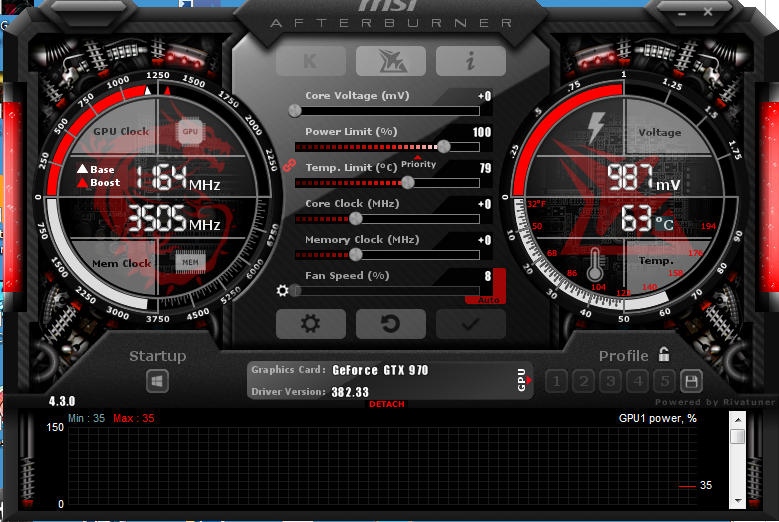779x522 pixels.
Task: Click the temperature °C unit toggle
Action: click(664, 224)
